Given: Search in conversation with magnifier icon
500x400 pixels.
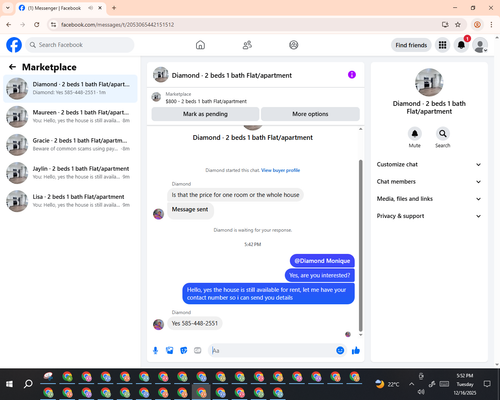Looking at the screenshot, I should (x=443, y=134).
